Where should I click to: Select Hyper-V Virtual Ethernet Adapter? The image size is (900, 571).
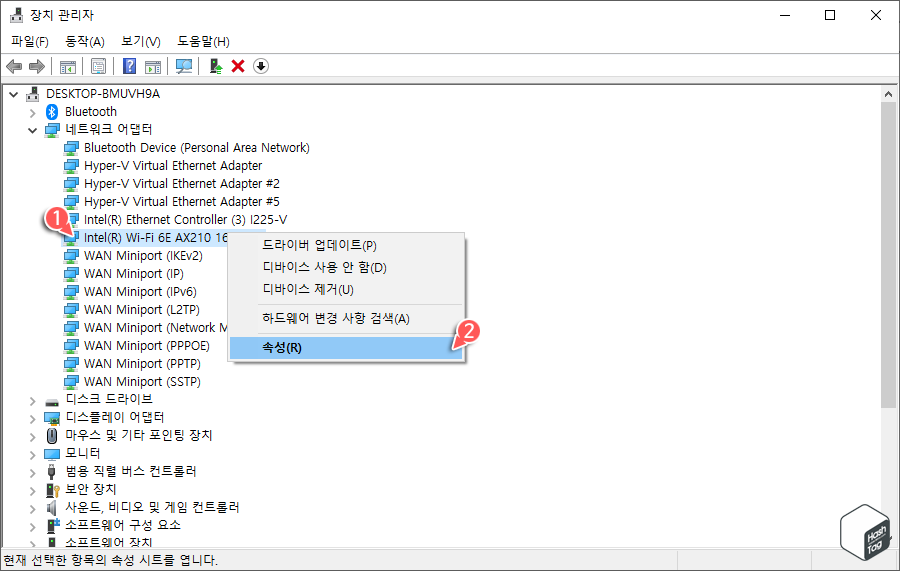tap(173, 166)
